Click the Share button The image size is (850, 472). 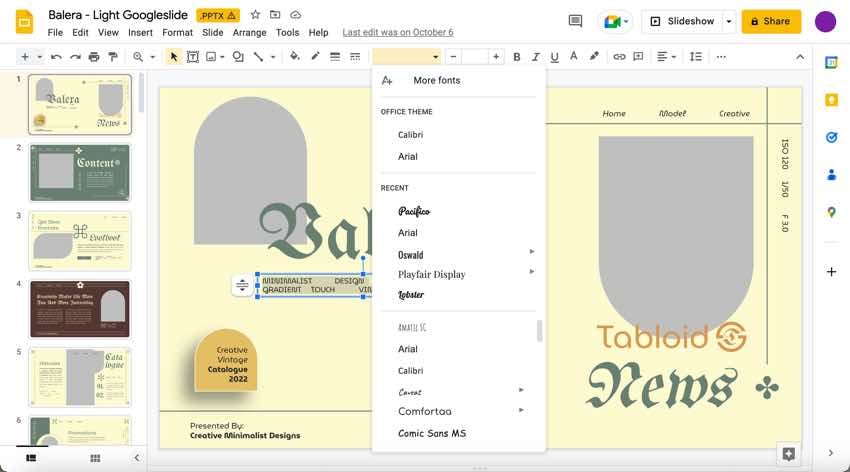point(771,21)
